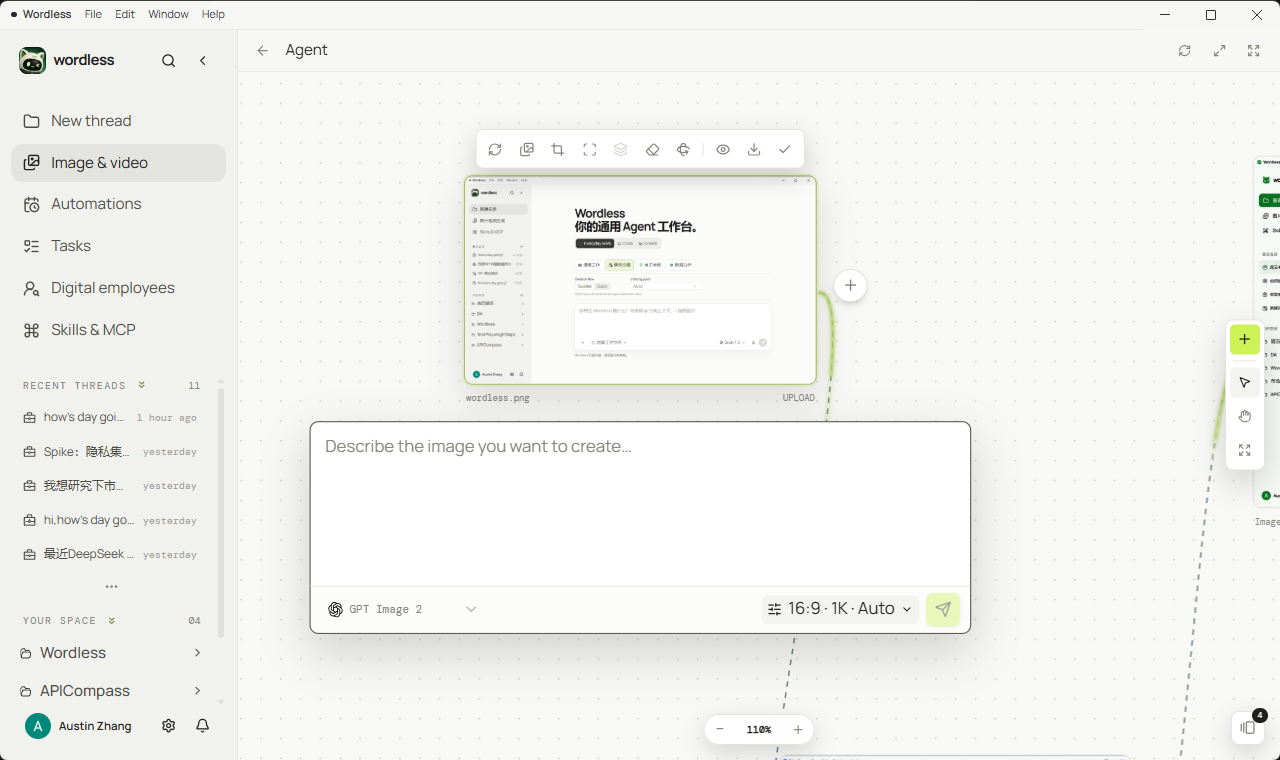Screen dimensions: 1280x760
Task: Toggle the eye preview icon in toolbar
Action: pos(723,150)
